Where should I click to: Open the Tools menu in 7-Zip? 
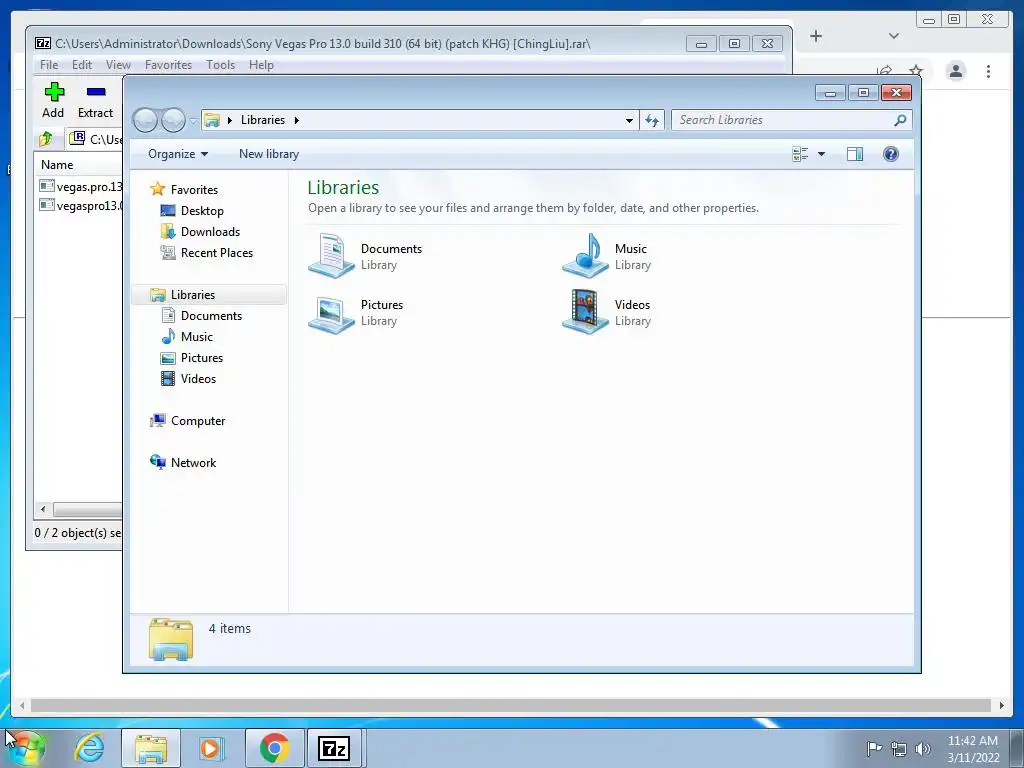[x=220, y=65]
